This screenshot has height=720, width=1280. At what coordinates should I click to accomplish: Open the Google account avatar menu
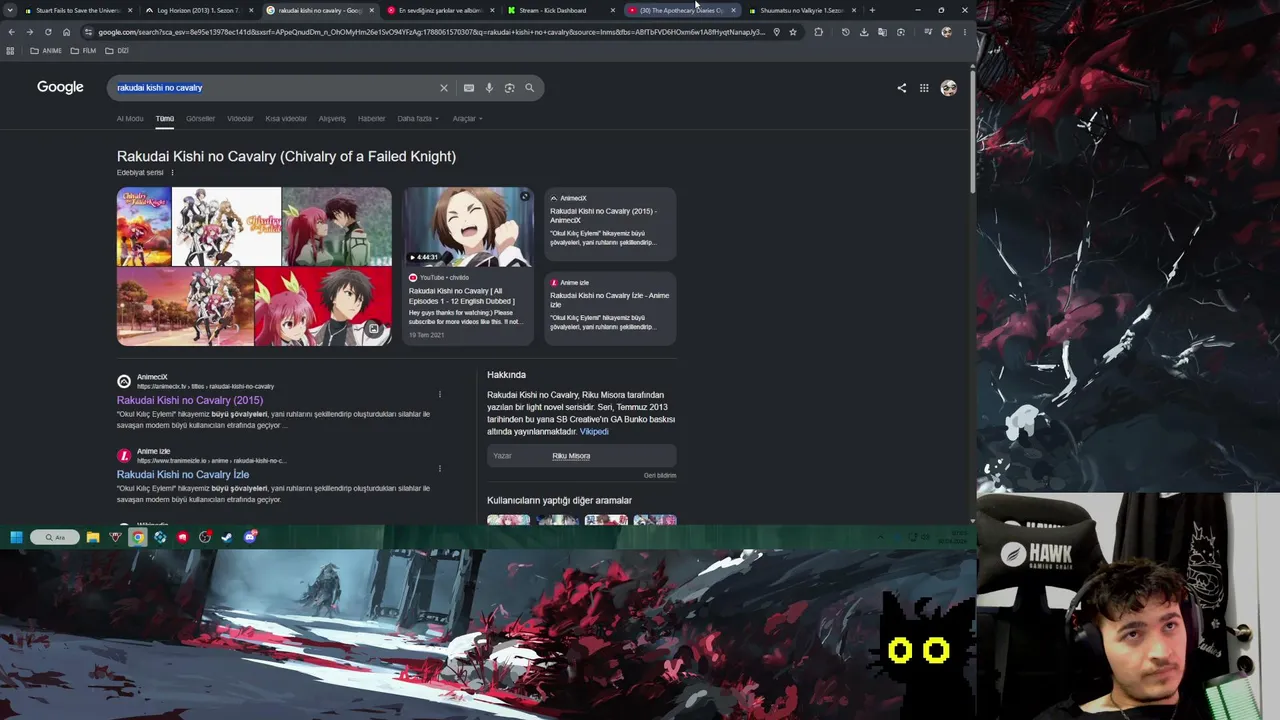coord(948,88)
